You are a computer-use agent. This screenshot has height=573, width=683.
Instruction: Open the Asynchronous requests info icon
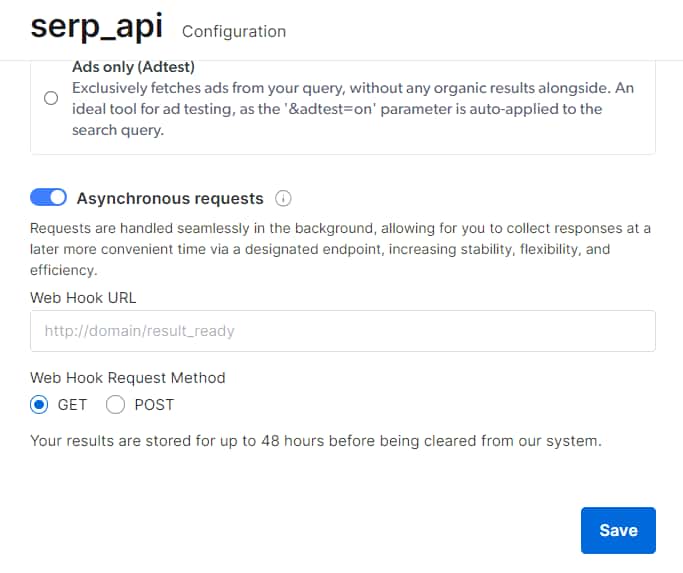tap(283, 198)
